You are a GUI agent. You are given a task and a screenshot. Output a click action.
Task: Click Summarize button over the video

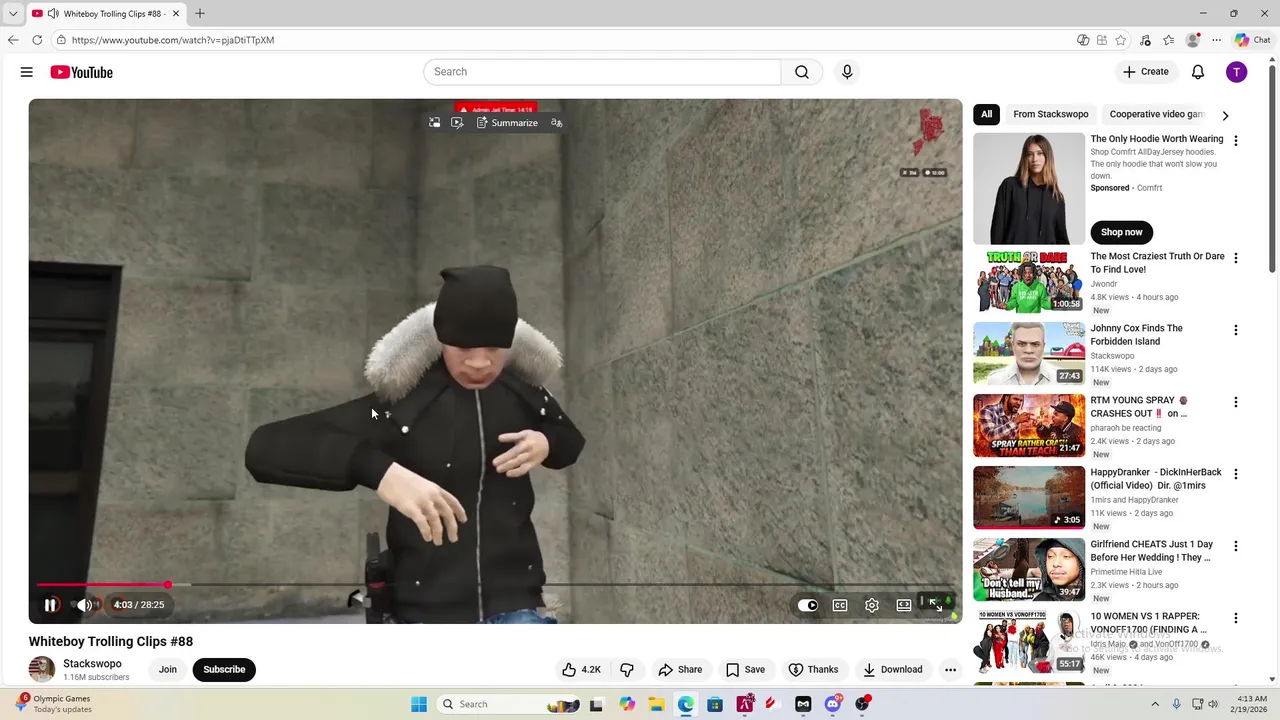[507, 123]
